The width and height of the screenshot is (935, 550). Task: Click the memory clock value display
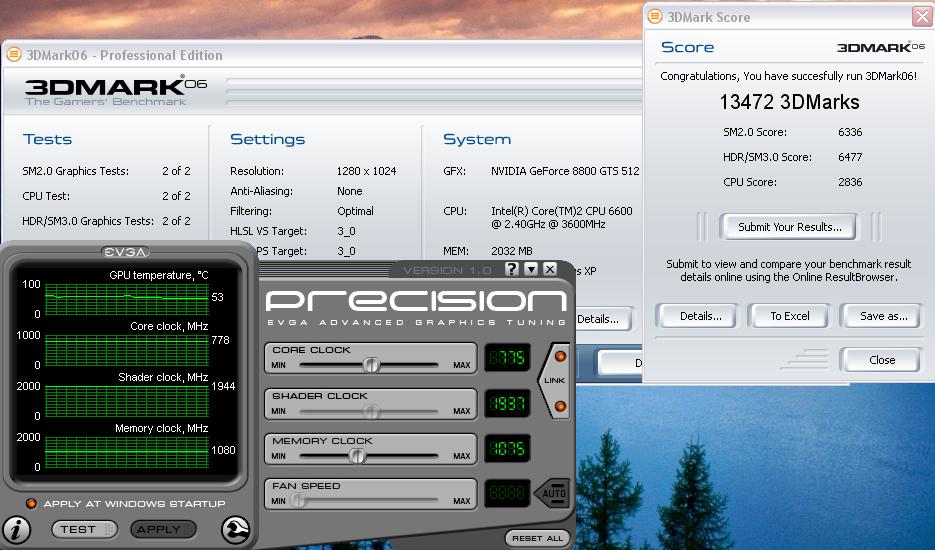(507, 448)
